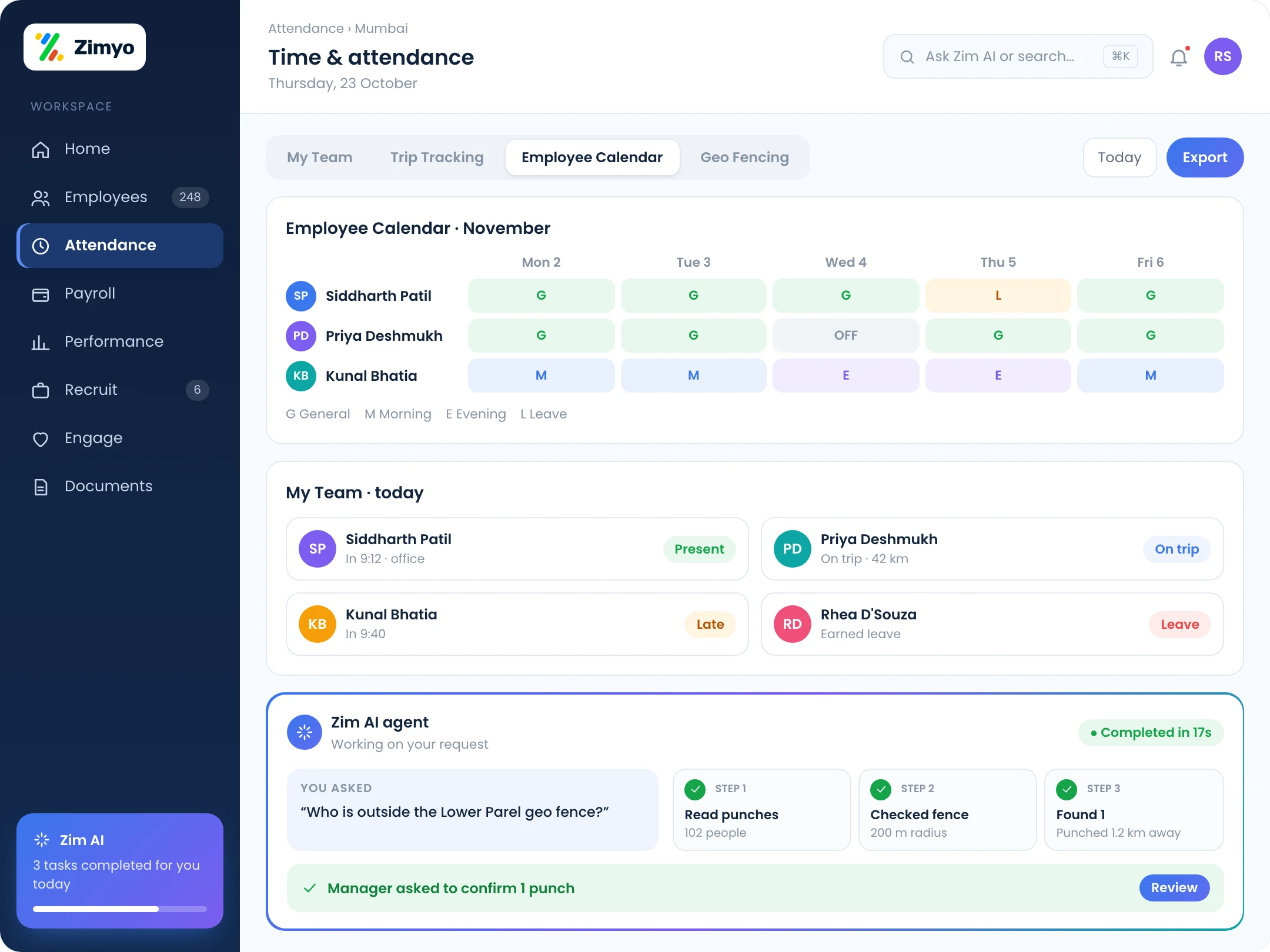This screenshot has width=1270, height=952.
Task: Click the SP avatar in Employee Calendar
Action: click(301, 296)
